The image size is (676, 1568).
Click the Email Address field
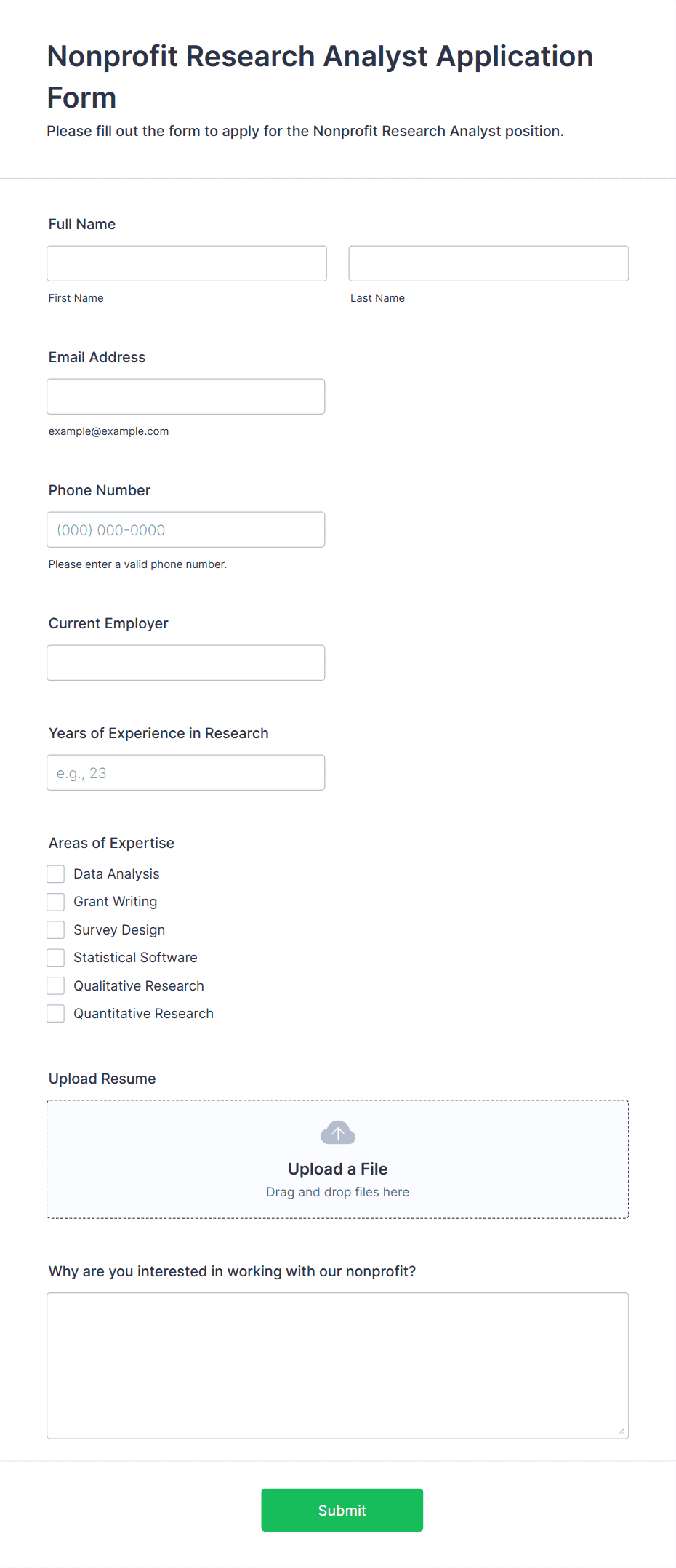pyautogui.click(x=186, y=396)
